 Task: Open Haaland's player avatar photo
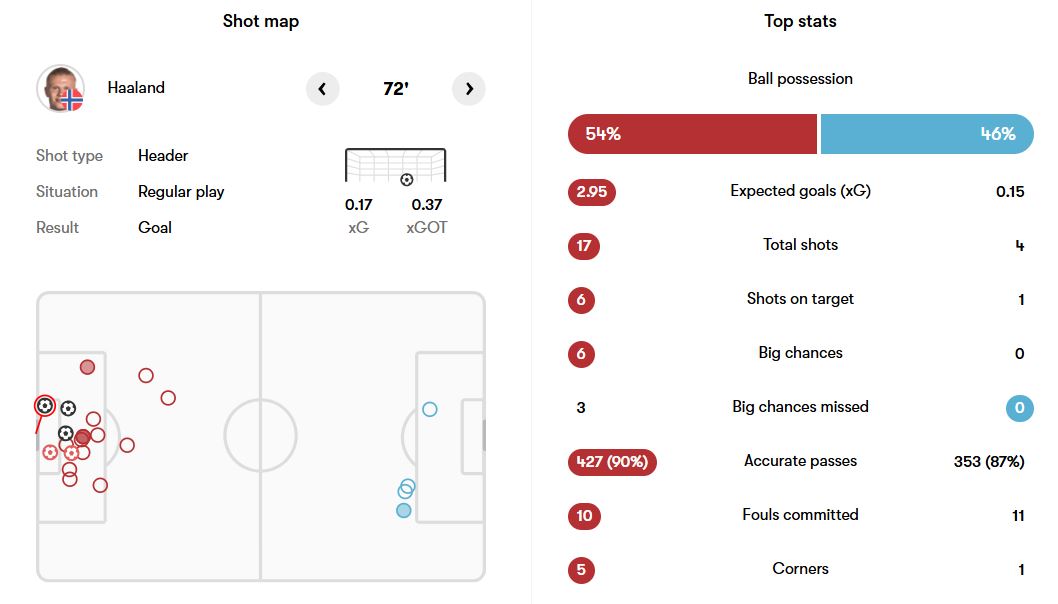pos(61,89)
